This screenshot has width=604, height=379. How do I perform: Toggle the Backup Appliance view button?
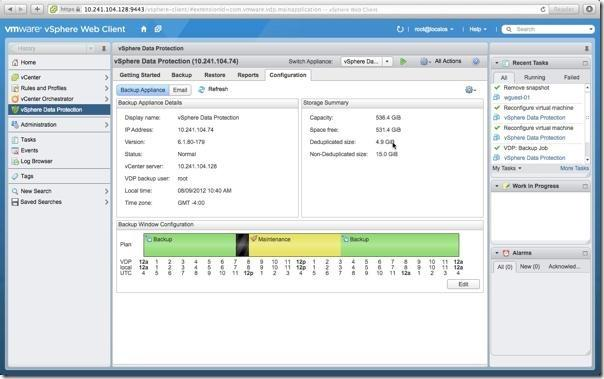tap(143, 90)
